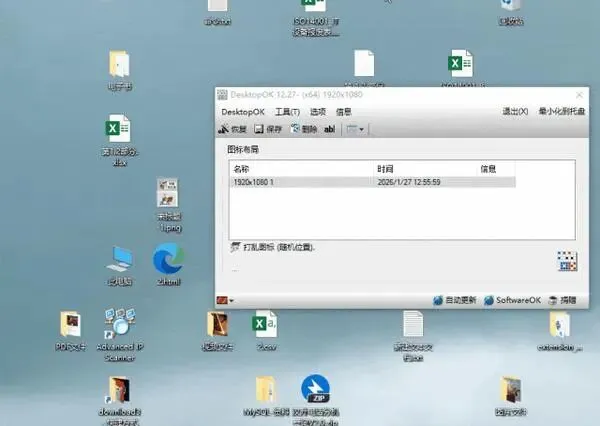Click the dotted grid pattern icon
This screenshot has width=600, height=426.
pos(567,261)
